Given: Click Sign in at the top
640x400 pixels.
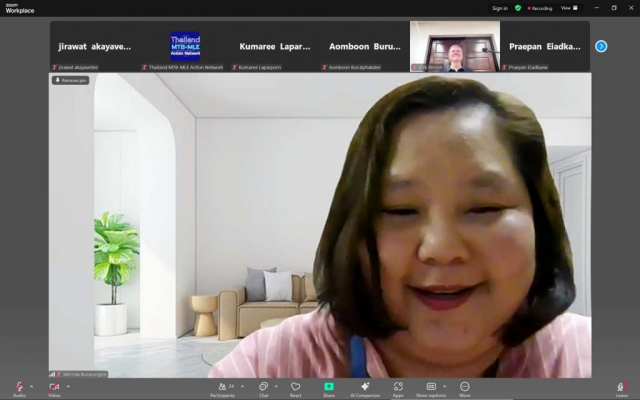Looking at the screenshot, I should [499, 7].
